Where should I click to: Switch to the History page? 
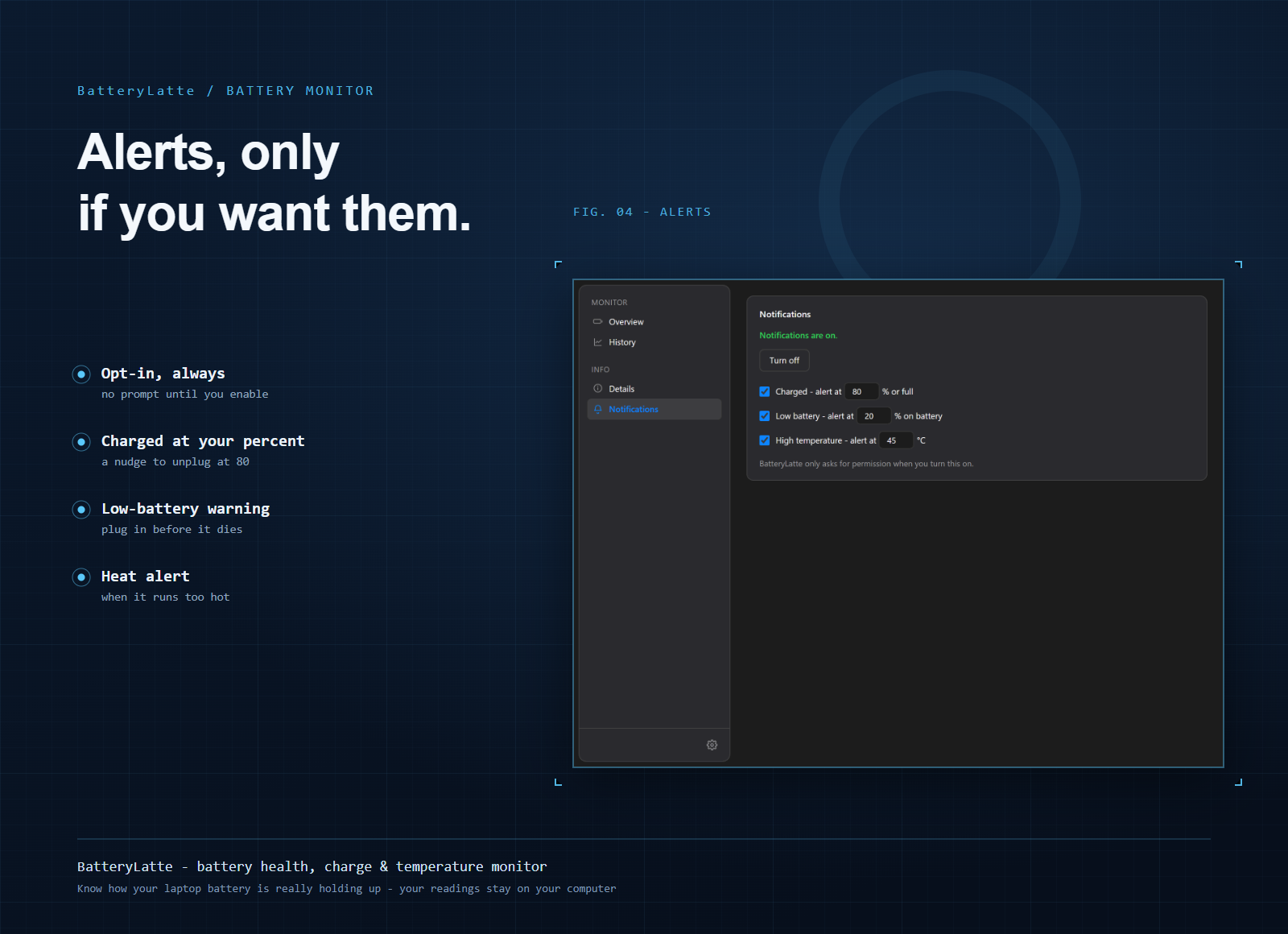654,342
